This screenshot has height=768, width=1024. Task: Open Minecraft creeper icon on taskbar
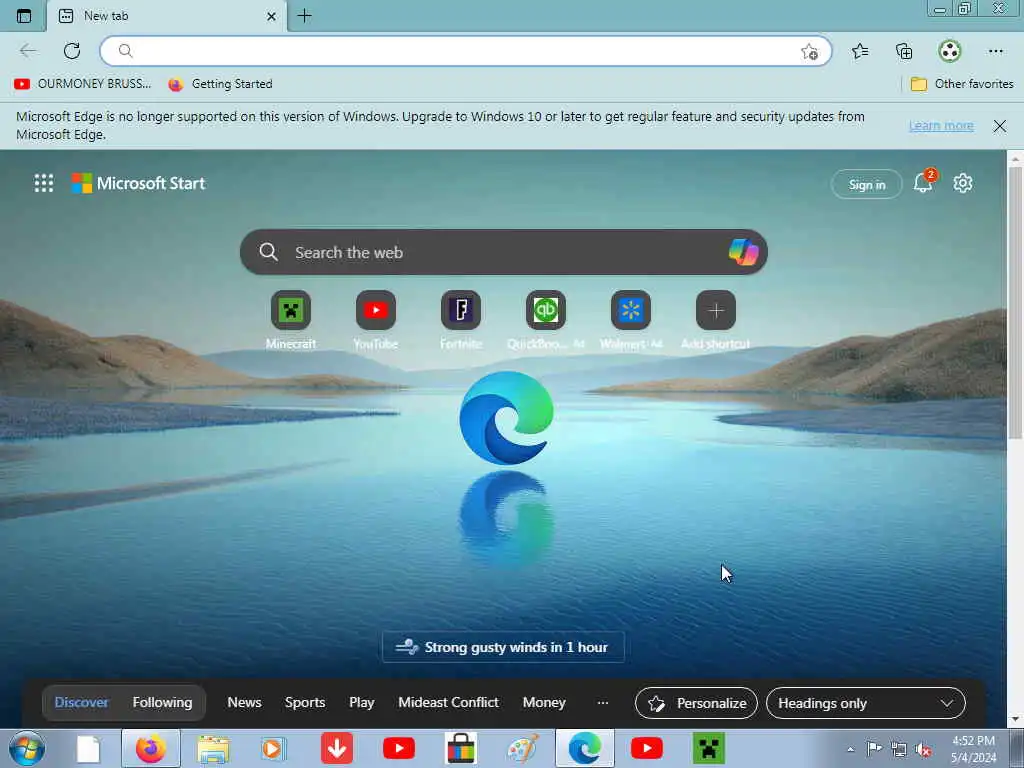[709, 748]
